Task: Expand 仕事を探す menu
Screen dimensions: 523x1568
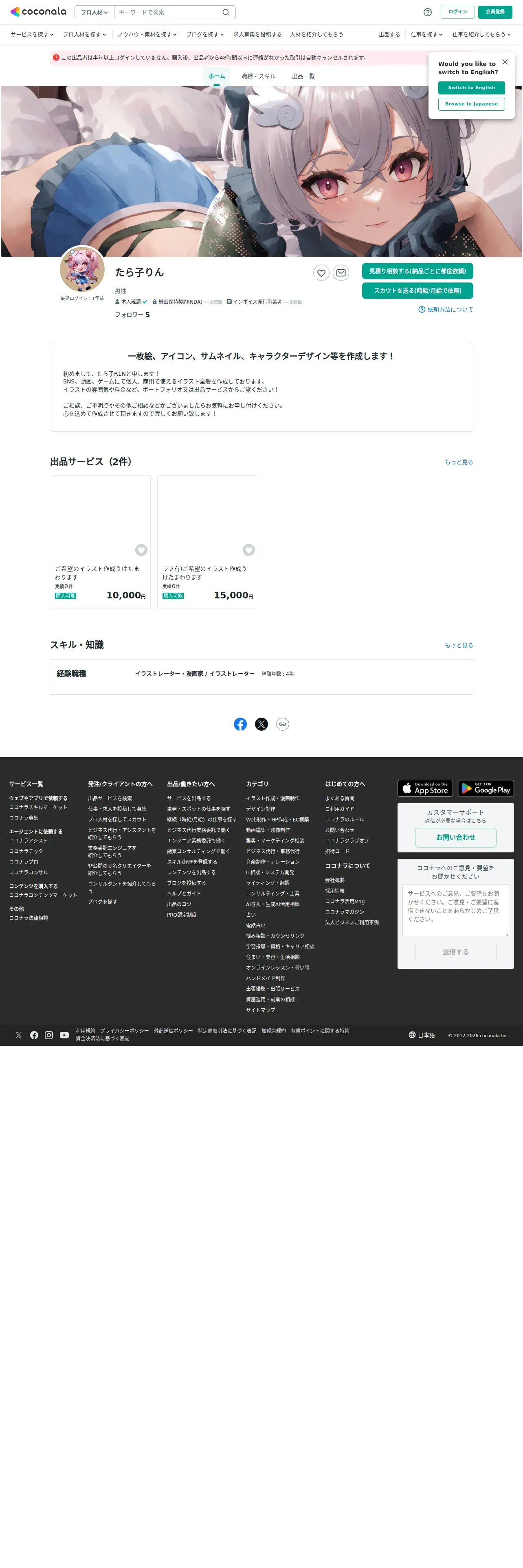Action: pyautogui.click(x=426, y=35)
